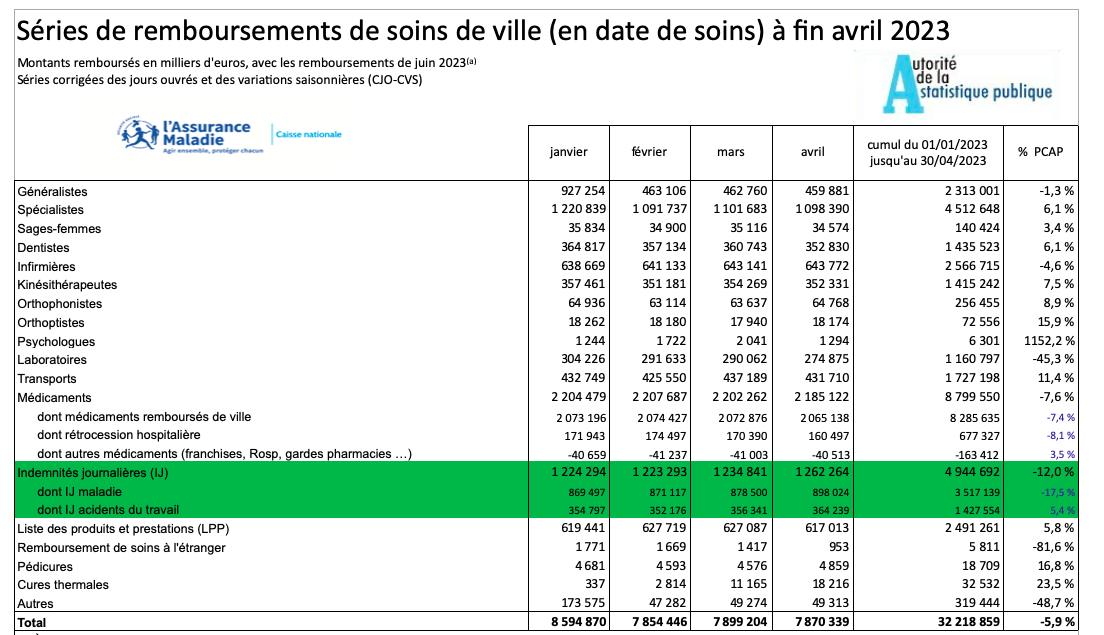Select the 'cumul du 01/01/2023' column header
Viewport: 1104px width, 635px height.
coord(927,152)
